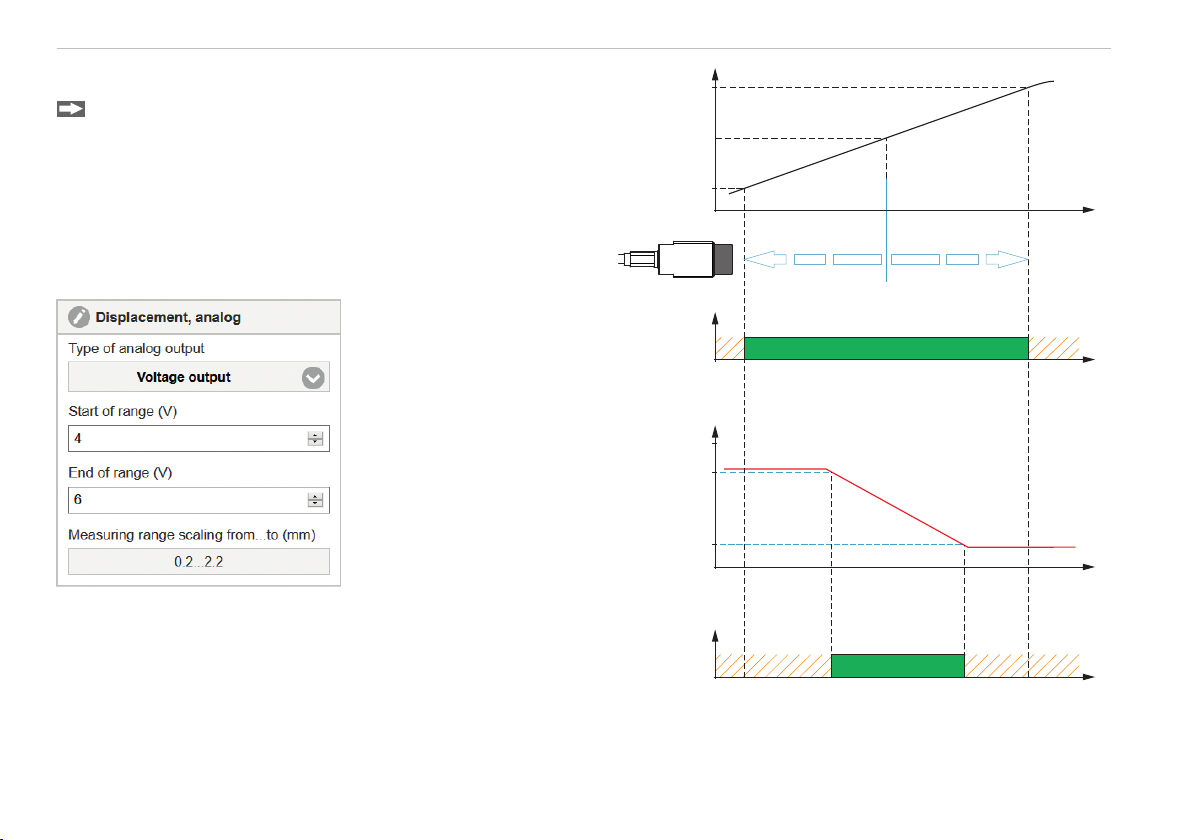The image size is (1192, 840).
Task: Click the dark right-arrow icon at top left
Action: pyautogui.click(x=71, y=109)
